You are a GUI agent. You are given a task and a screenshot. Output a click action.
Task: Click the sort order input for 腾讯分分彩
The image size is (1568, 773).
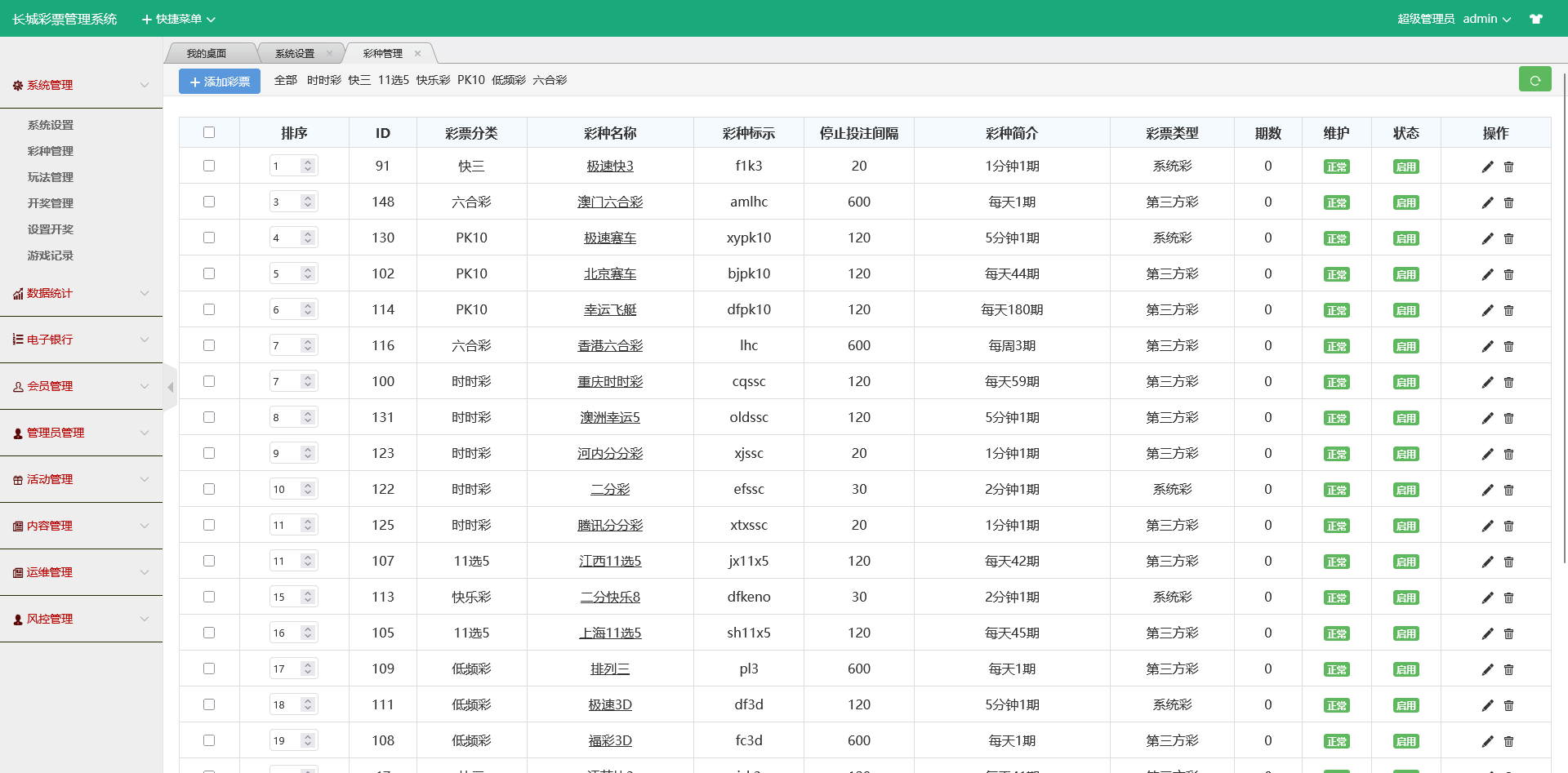click(x=285, y=525)
